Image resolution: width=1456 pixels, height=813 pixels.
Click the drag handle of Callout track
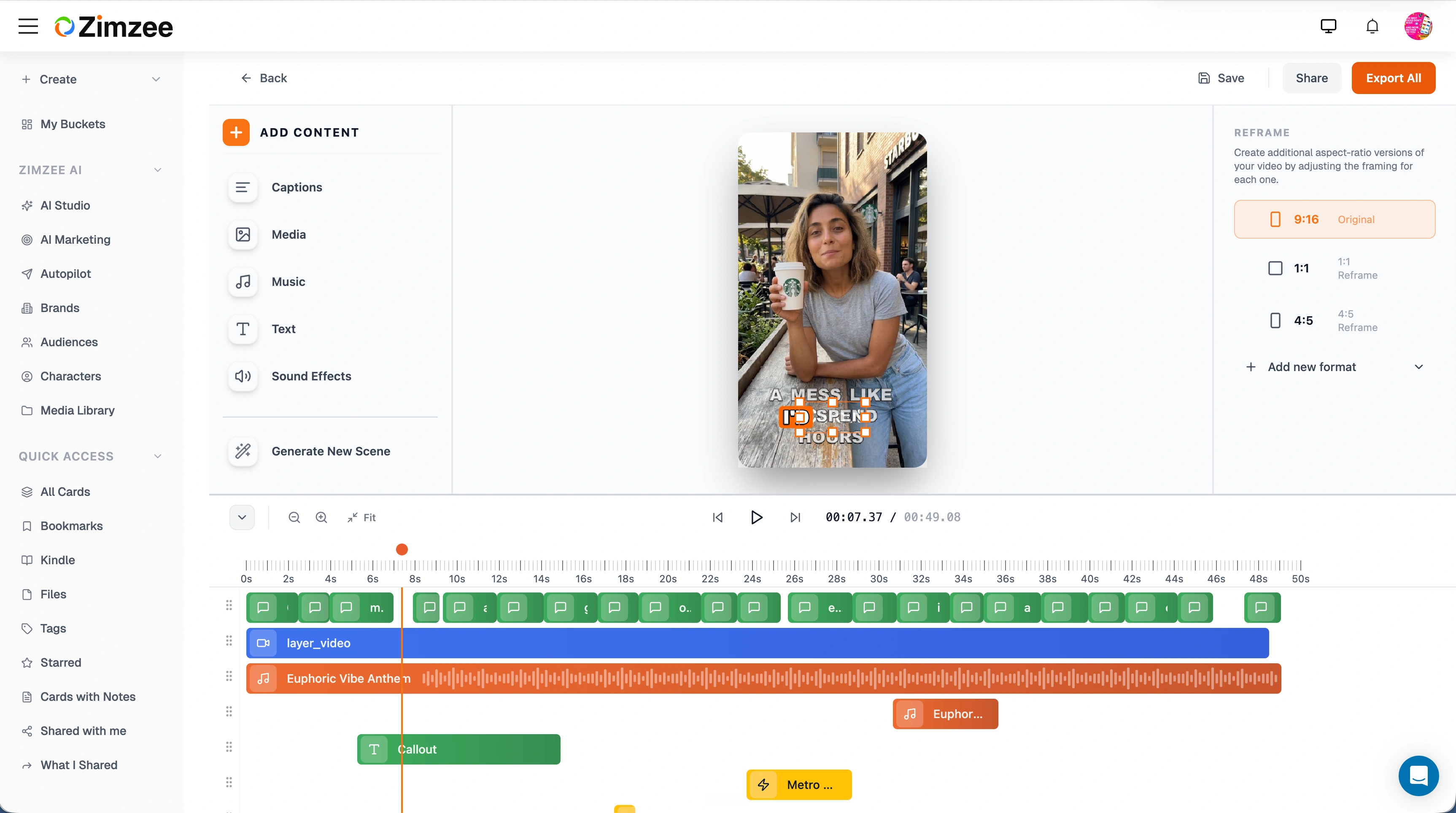coord(229,748)
